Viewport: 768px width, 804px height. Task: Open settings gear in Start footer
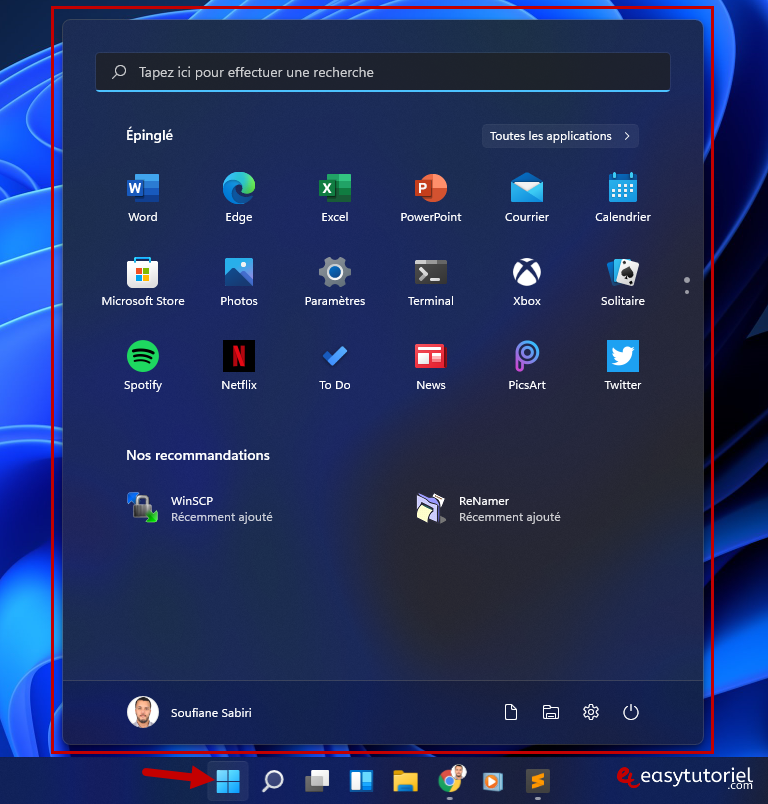point(591,712)
